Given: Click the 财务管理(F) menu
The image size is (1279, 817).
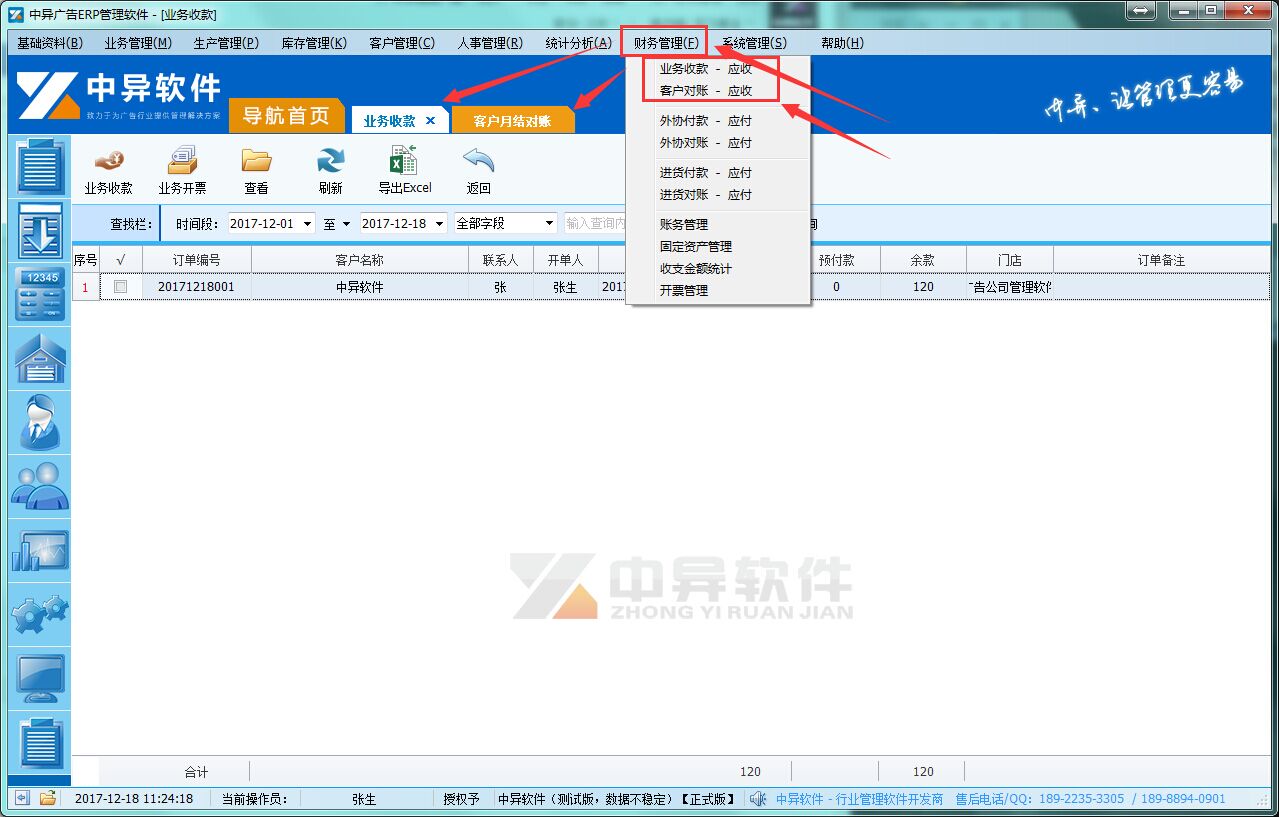Looking at the screenshot, I should (666, 43).
